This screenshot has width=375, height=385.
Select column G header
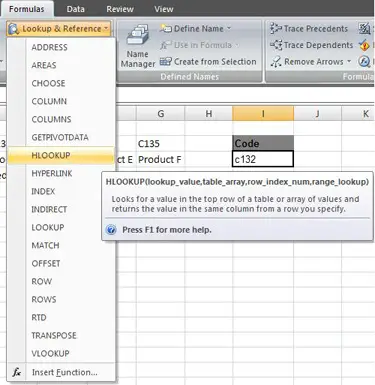point(160,114)
